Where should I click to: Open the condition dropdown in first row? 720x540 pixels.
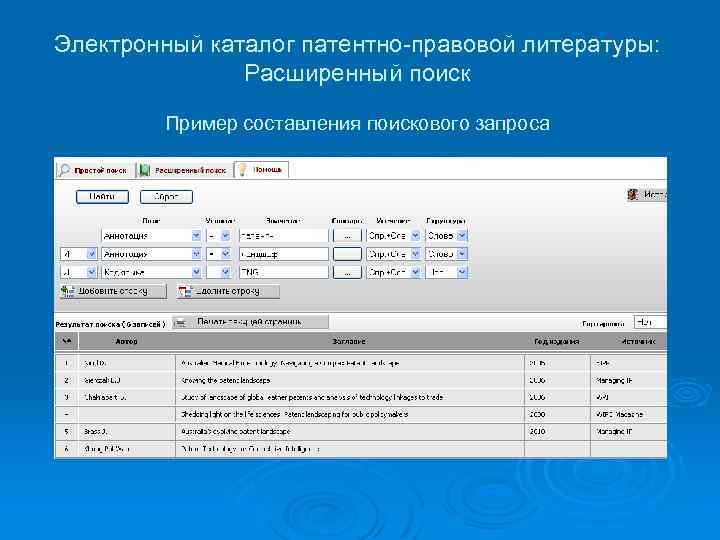click(x=219, y=236)
